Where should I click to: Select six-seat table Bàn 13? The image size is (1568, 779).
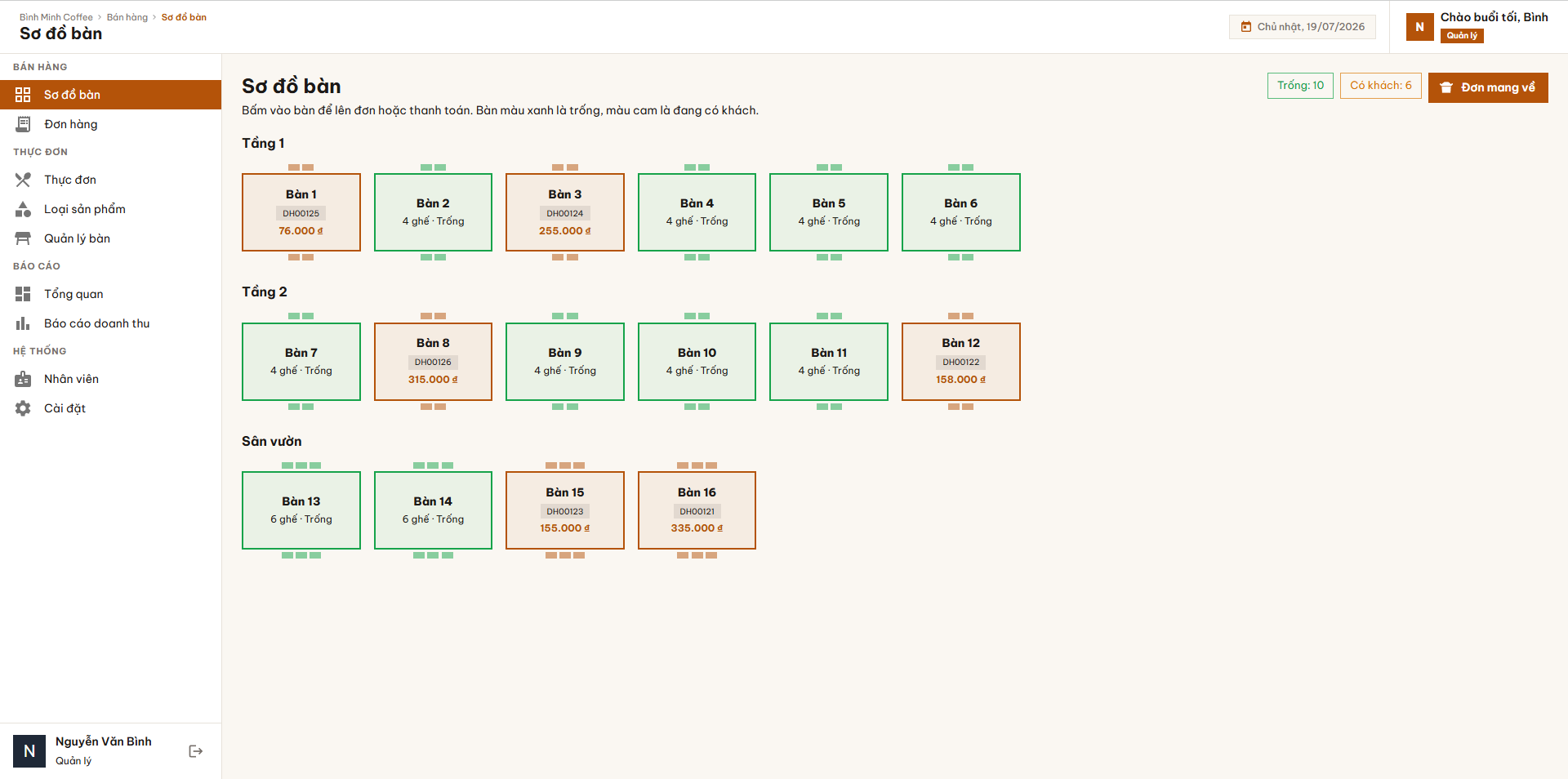[x=301, y=510]
